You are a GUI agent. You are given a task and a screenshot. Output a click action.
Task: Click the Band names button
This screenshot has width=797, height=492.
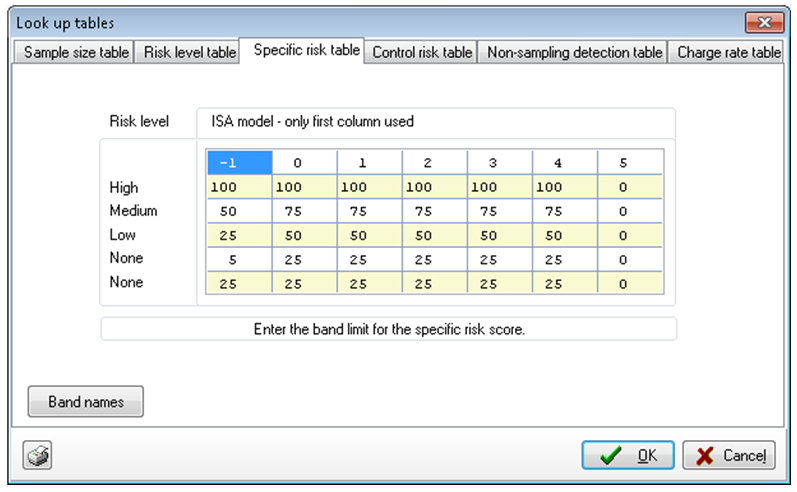point(85,402)
